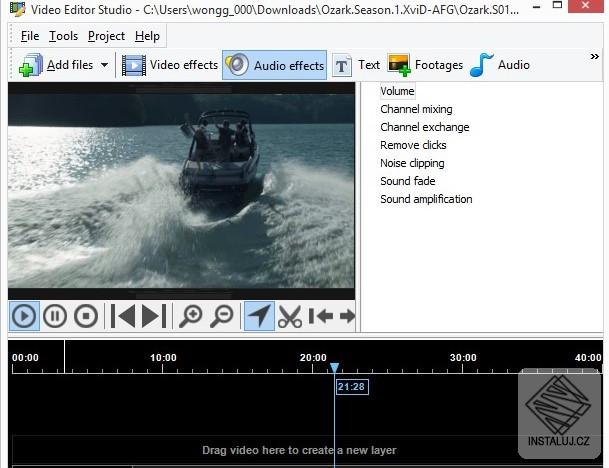
Task: Jump to next frame marker
Action: pyautogui.click(x=154, y=316)
